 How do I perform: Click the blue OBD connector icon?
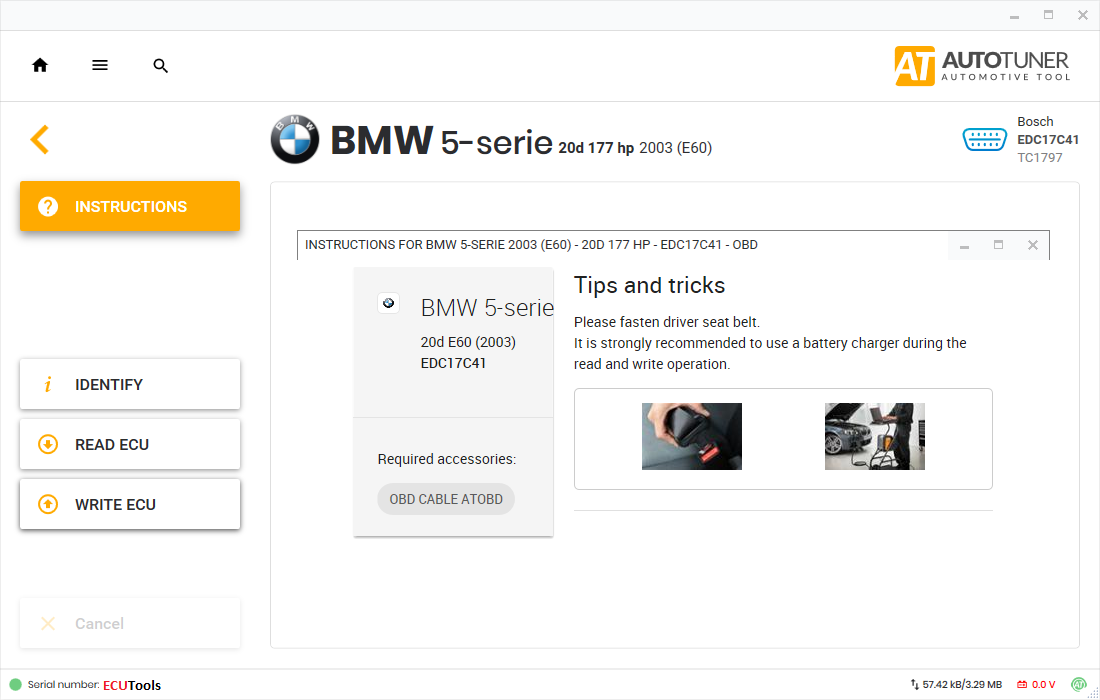click(984, 139)
